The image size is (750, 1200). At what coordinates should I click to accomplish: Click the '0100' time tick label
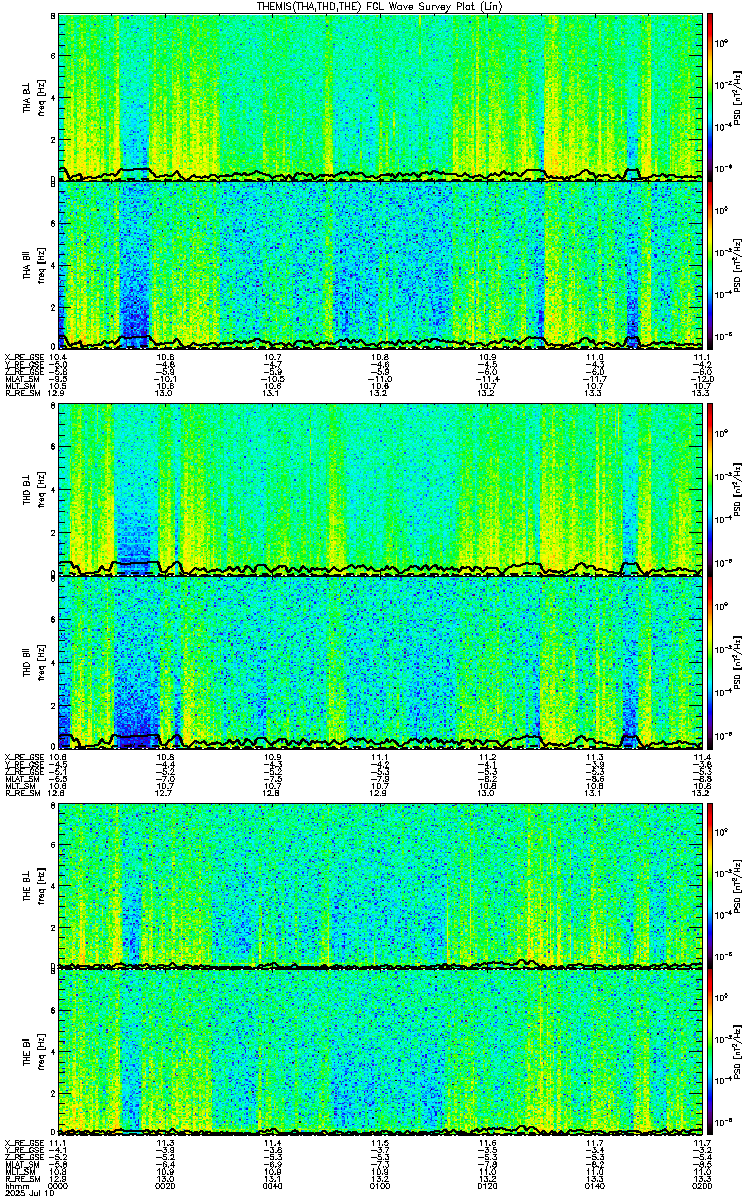pos(380,1187)
